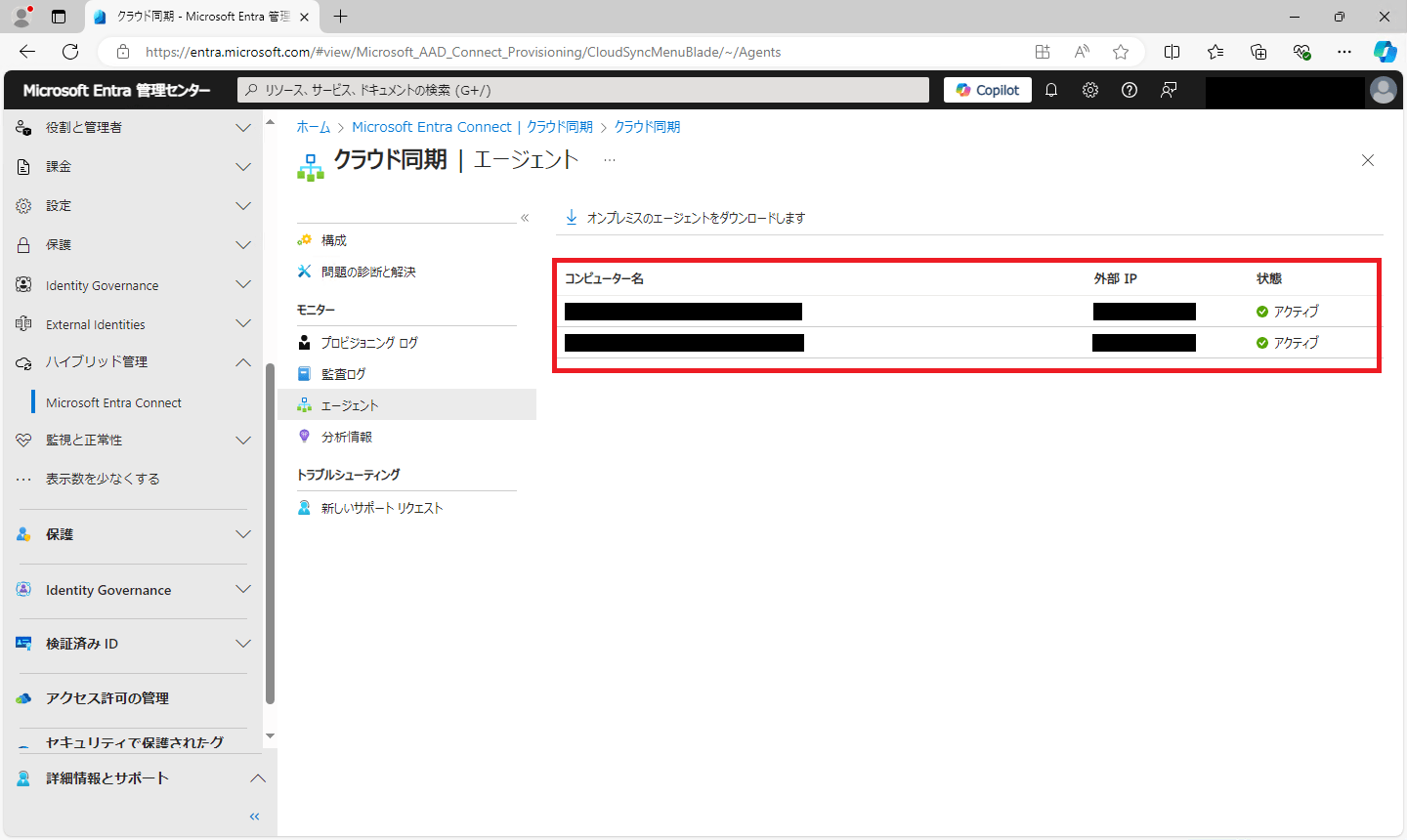Click the 状態 column header

[1269, 278]
